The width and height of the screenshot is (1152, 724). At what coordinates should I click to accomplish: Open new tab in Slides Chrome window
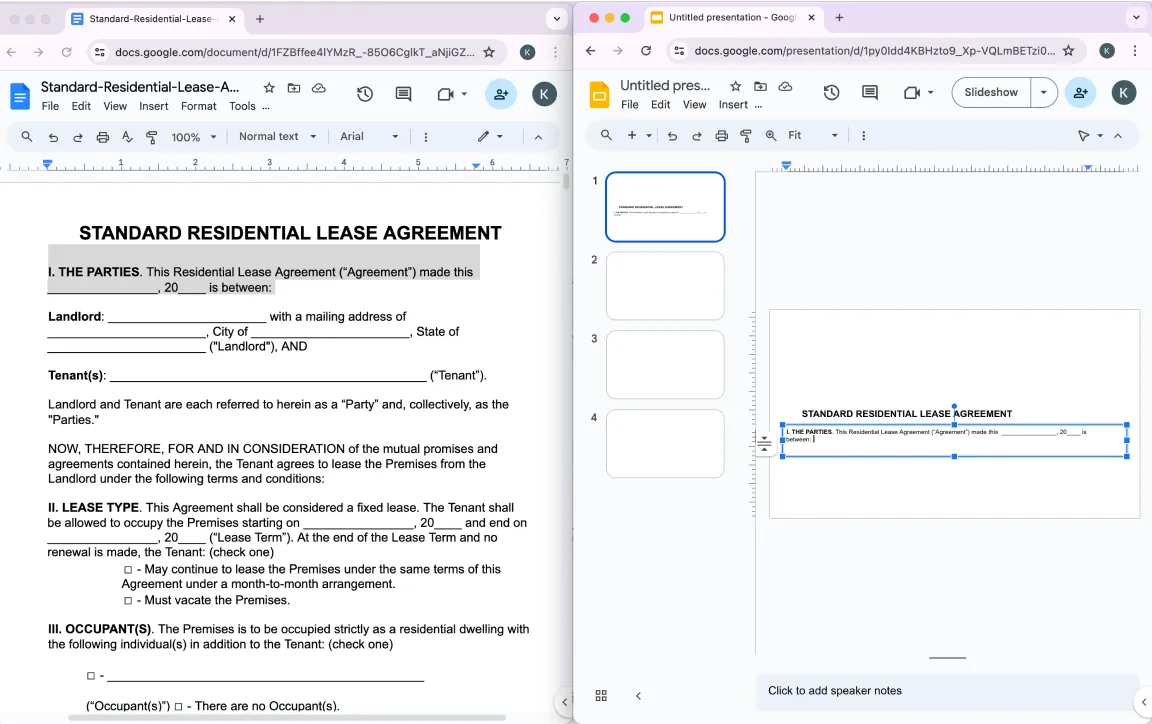click(x=839, y=18)
